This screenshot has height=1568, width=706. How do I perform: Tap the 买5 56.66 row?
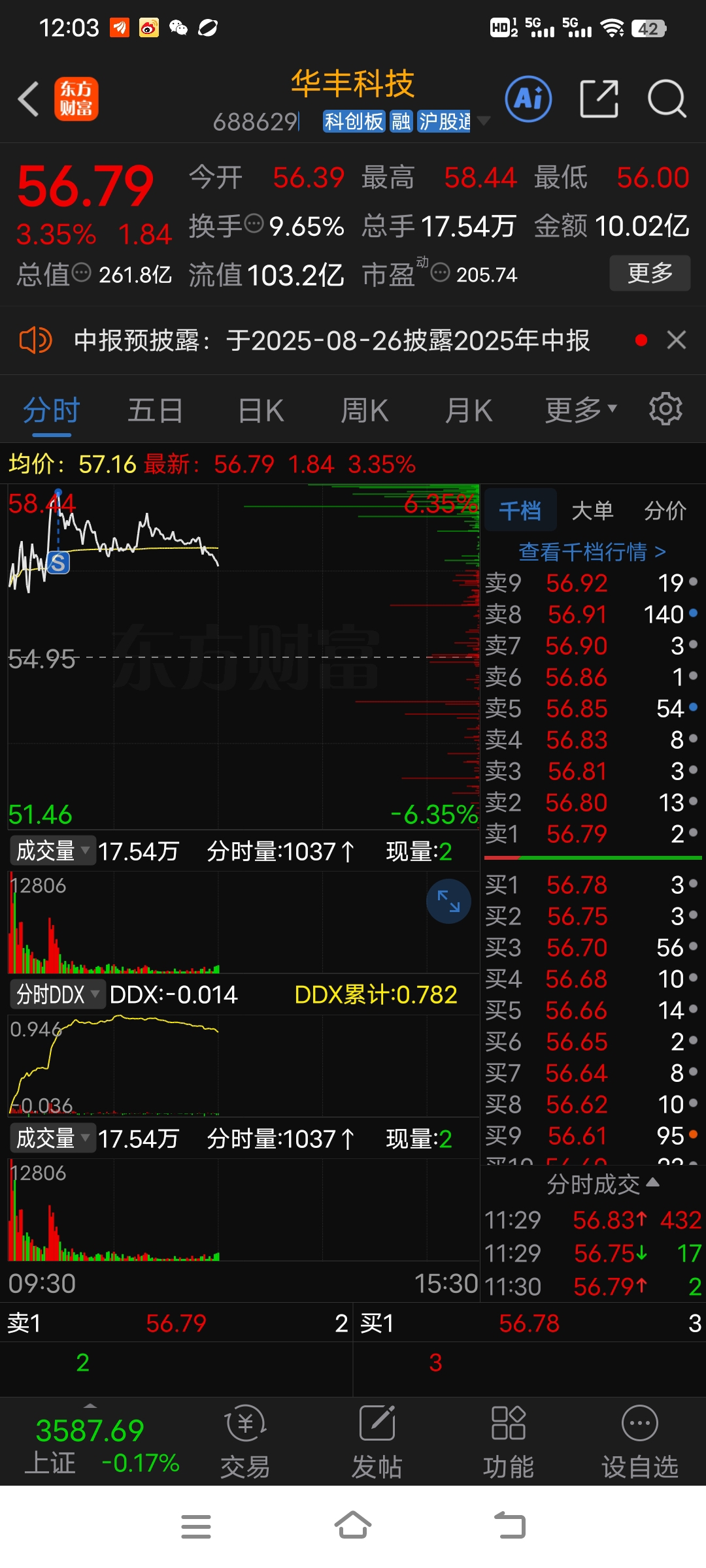592,1010
